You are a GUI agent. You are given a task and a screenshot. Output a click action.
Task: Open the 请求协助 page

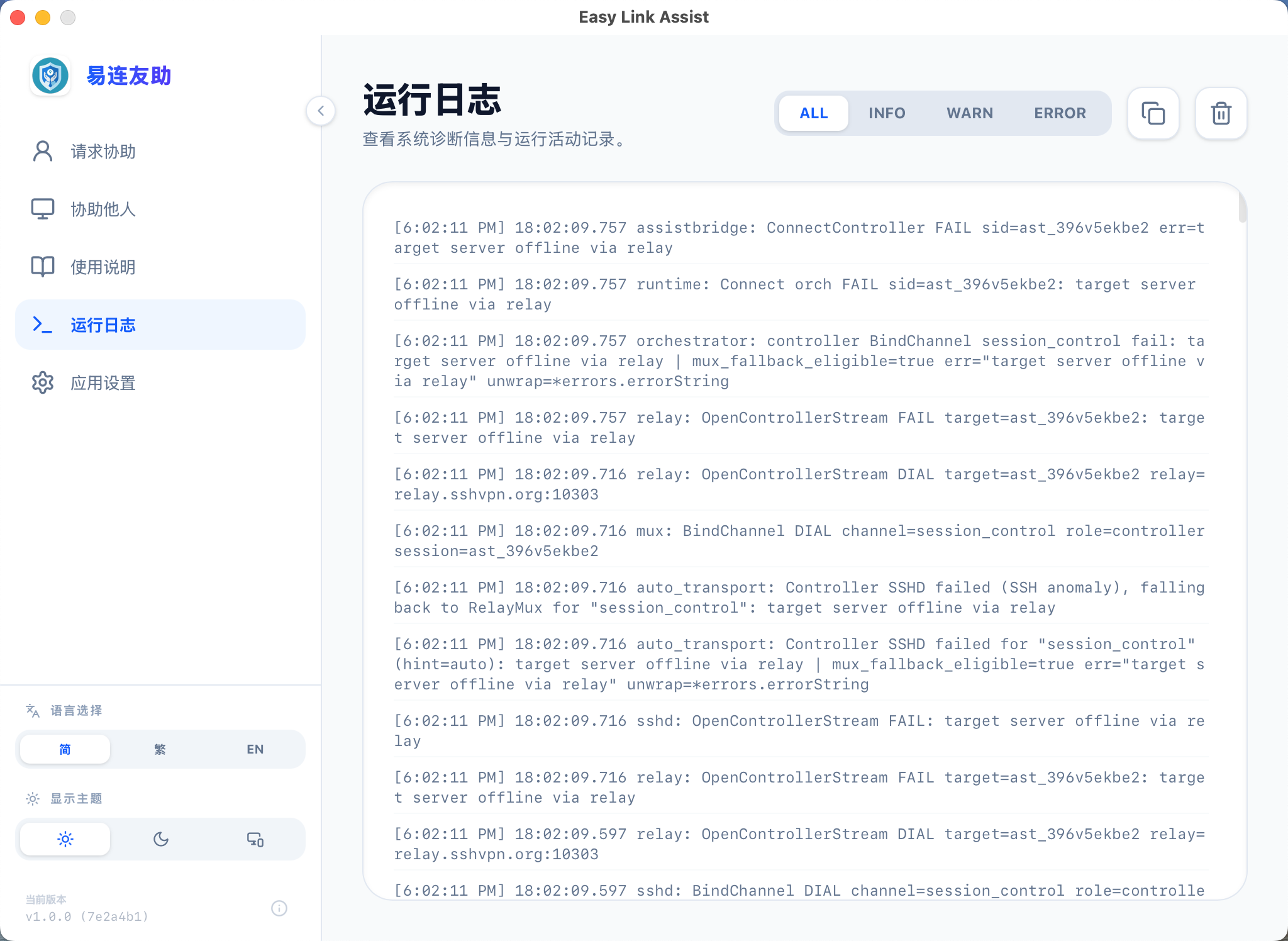click(x=160, y=152)
